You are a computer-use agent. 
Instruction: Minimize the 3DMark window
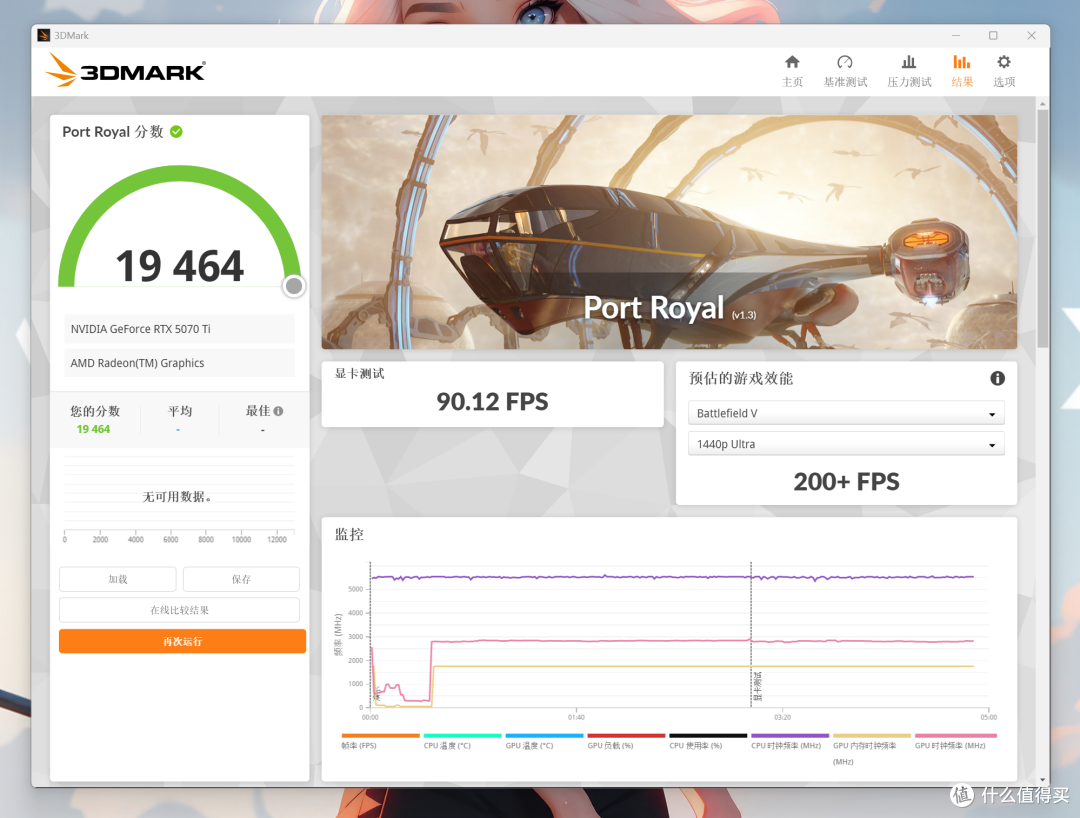click(956, 35)
